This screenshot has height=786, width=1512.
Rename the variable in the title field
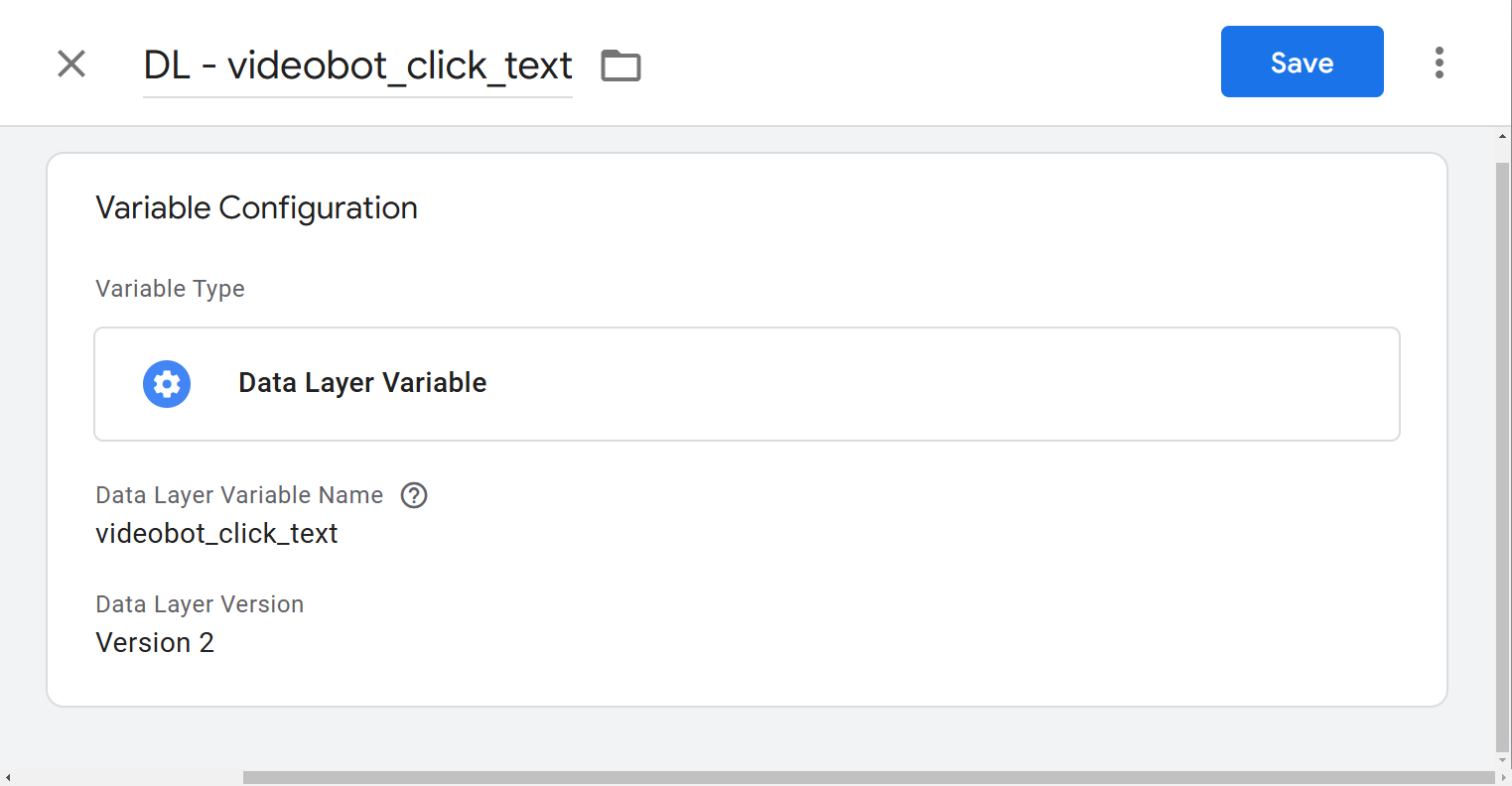(x=357, y=65)
